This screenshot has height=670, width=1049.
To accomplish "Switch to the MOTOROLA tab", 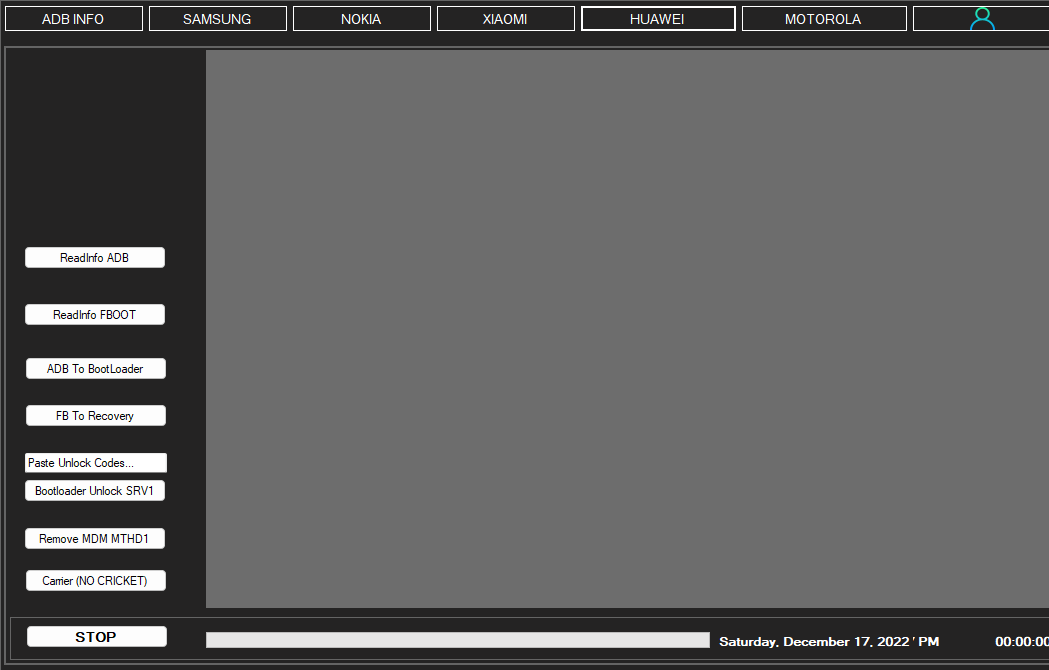I will click(x=824, y=17).
